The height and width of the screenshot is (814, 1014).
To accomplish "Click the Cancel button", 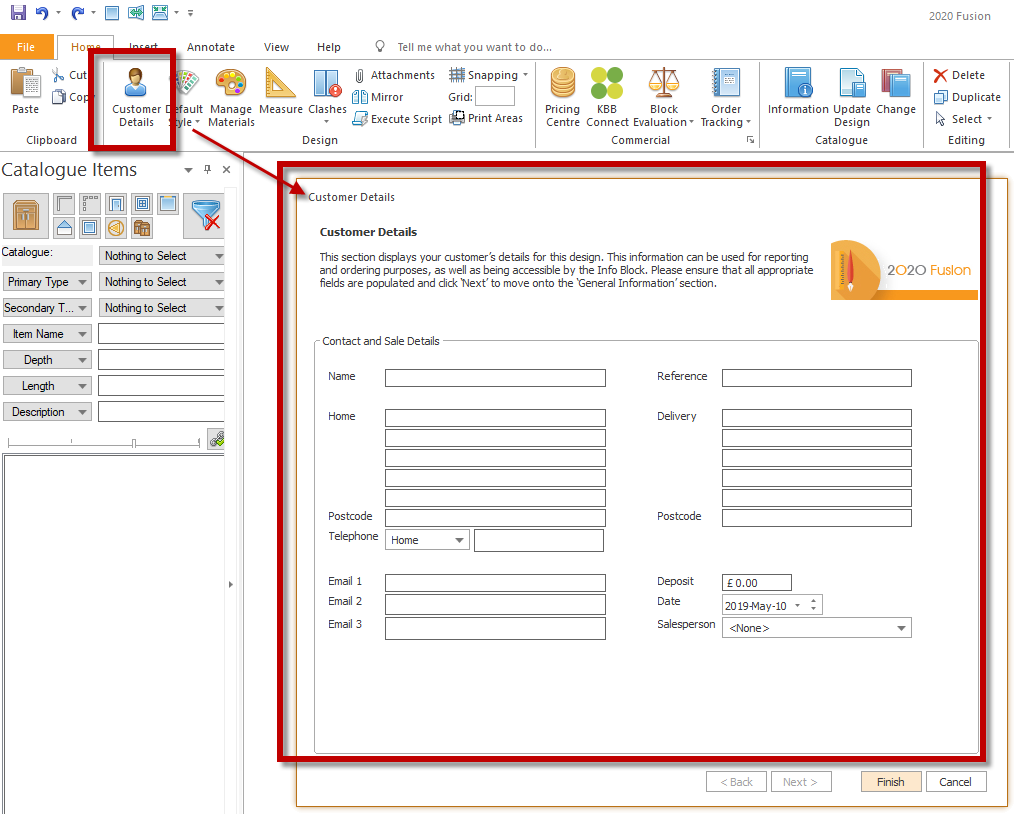I will 956,782.
